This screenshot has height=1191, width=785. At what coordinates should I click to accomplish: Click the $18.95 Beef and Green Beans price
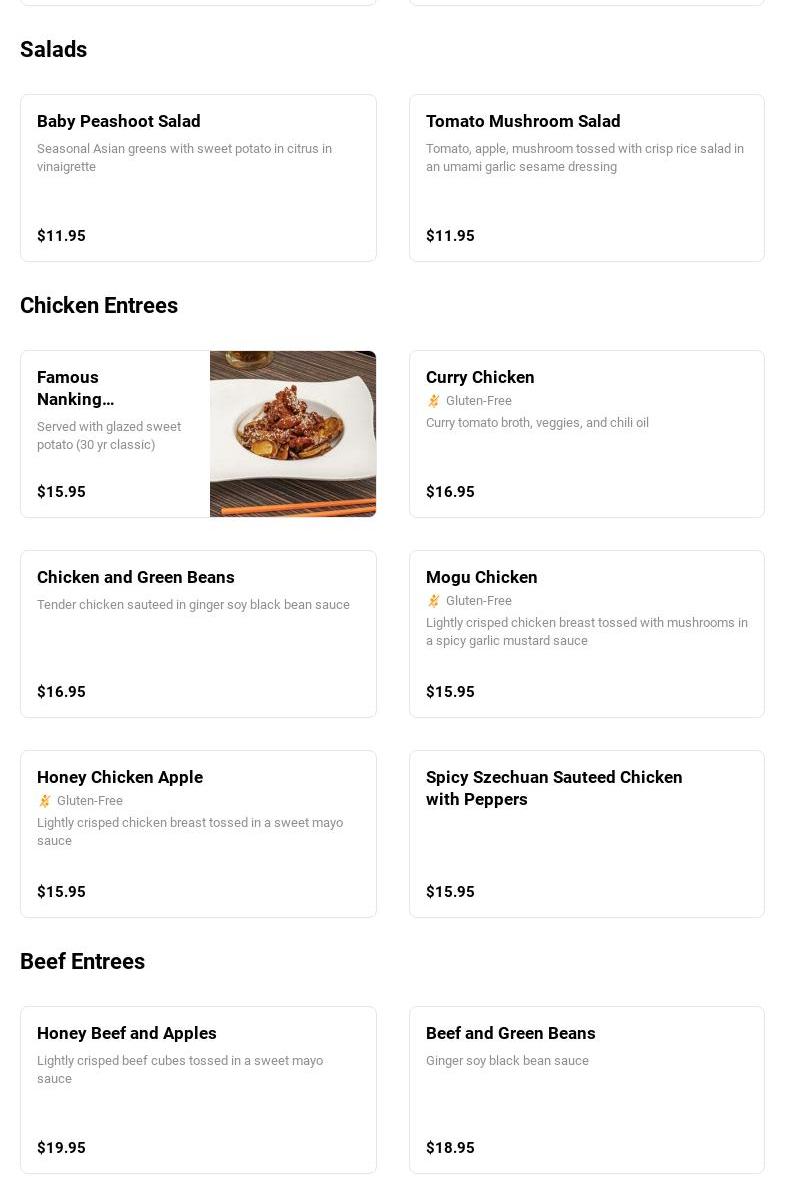[x=451, y=1148]
